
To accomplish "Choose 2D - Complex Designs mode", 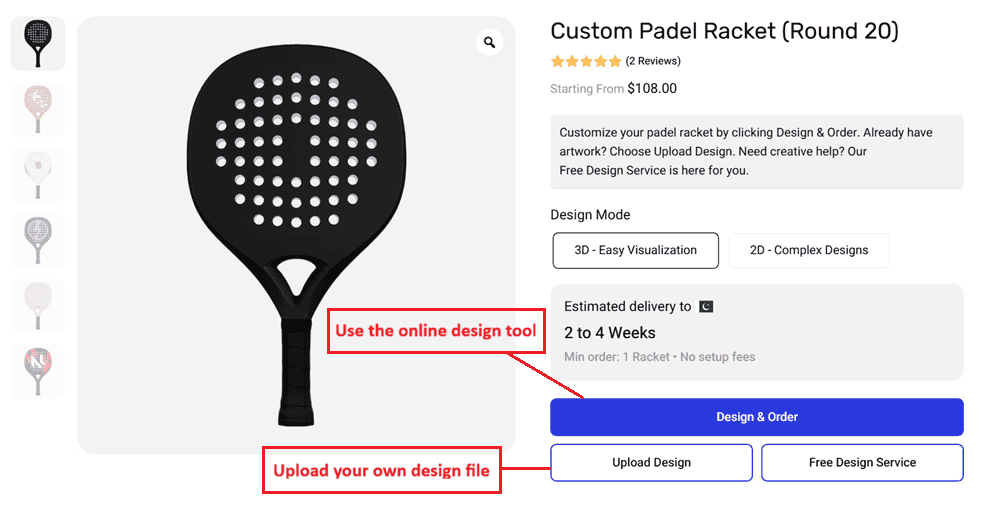I will click(x=809, y=250).
